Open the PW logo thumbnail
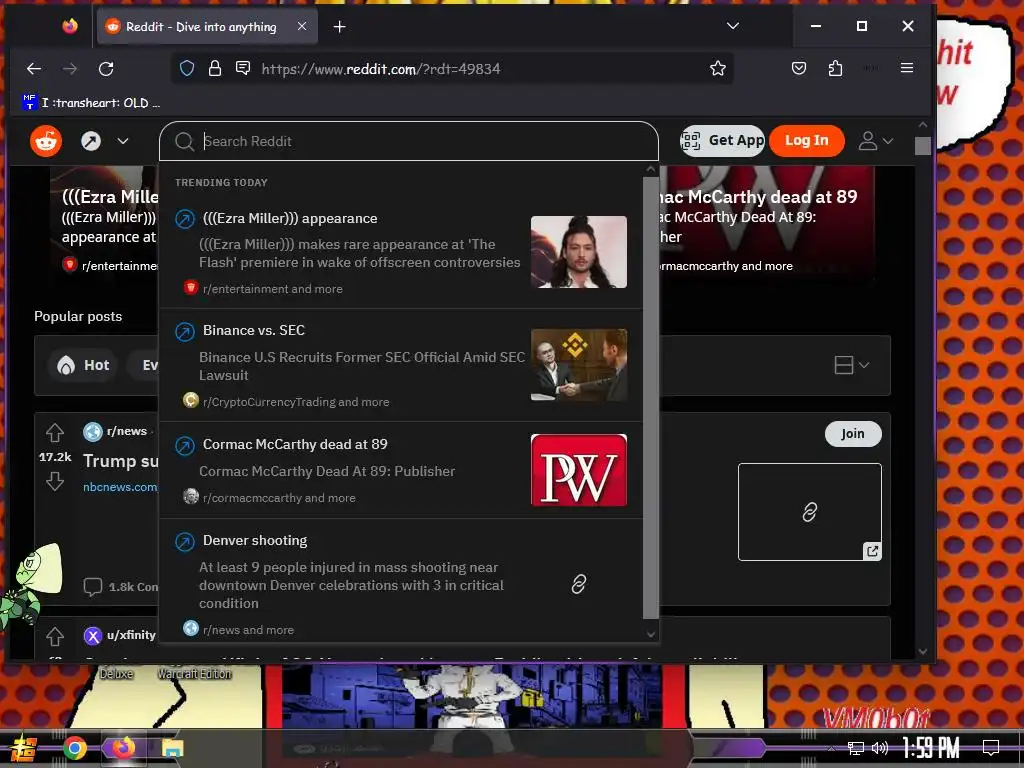The width and height of the screenshot is (1024, 768). point(579,470)
